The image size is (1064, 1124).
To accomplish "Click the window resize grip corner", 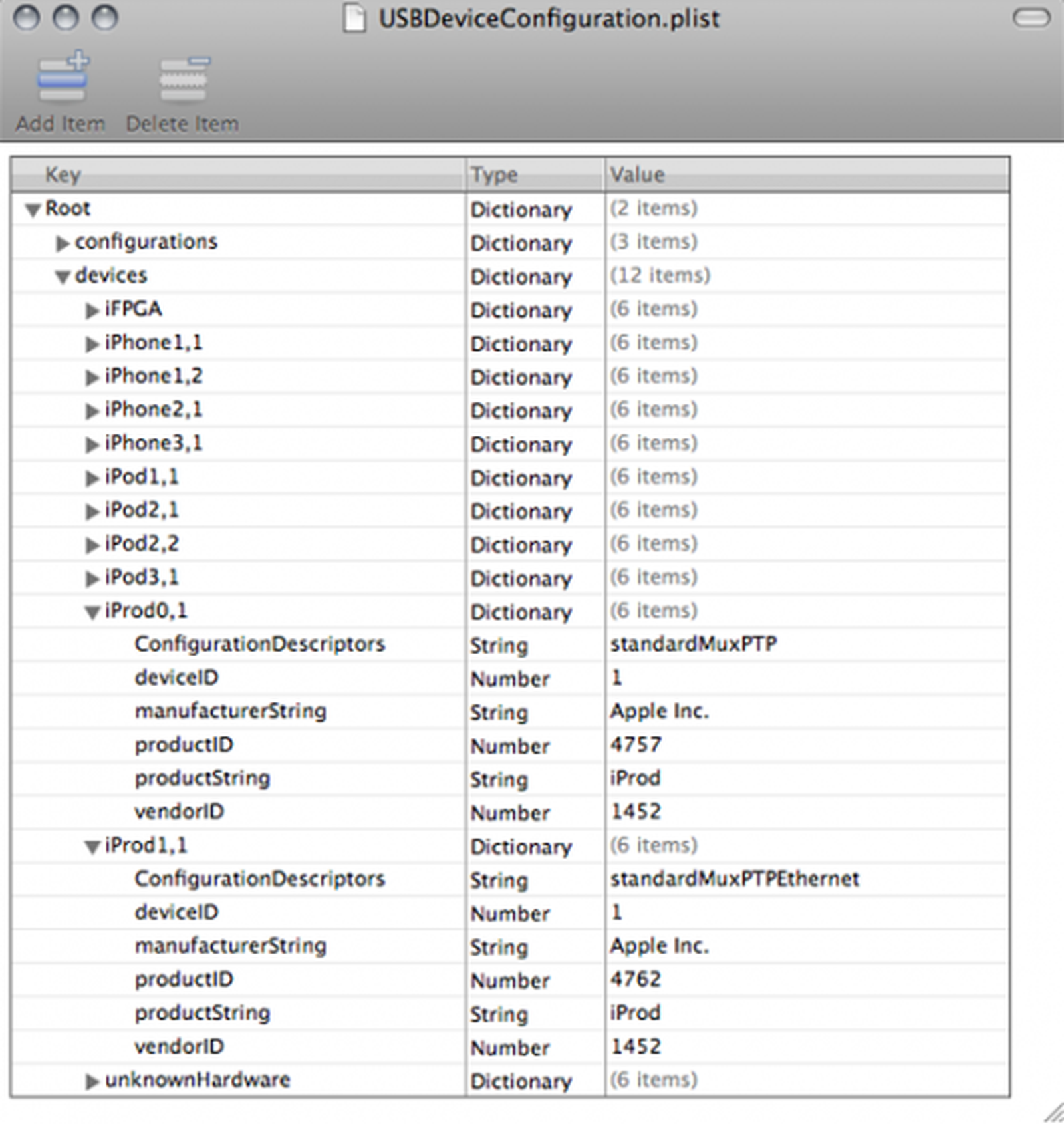I will pos(1053,1112).
